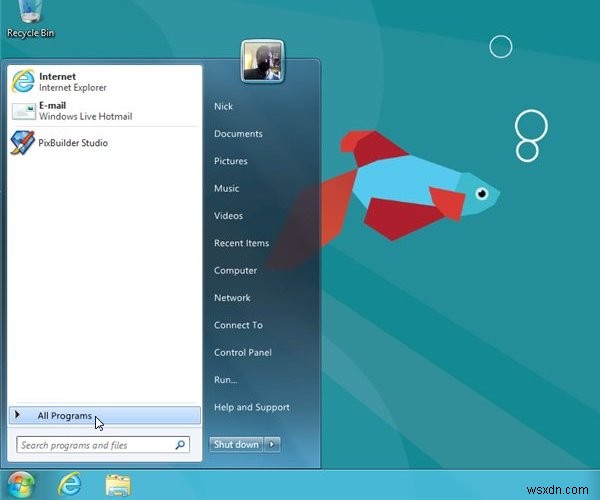The width and height of the screenshot is (600, 500).
Task: Click the Start orb button on taskbar
Action: [20, 485]
